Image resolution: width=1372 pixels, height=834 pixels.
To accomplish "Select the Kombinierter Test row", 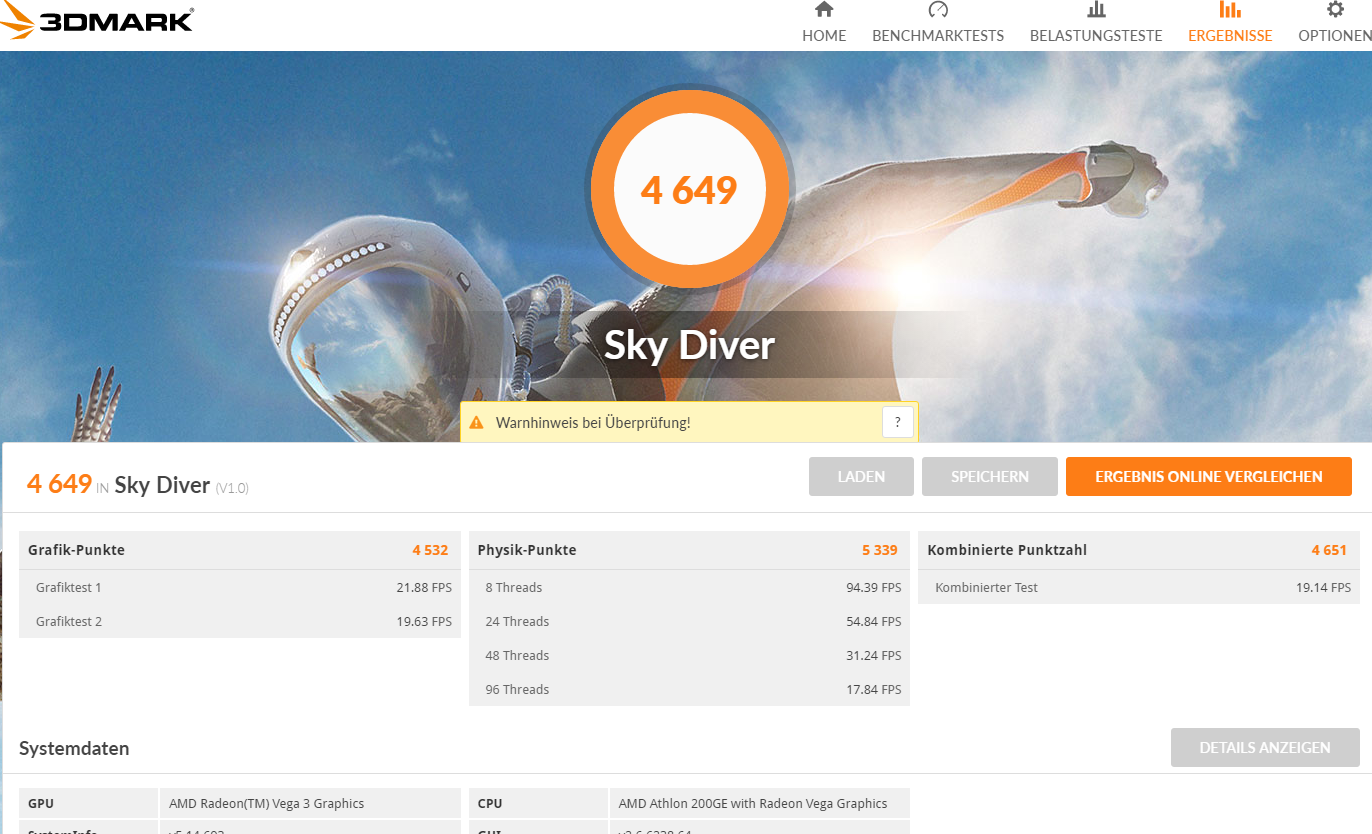I will pyautogui.click(x=1138, y=587).
